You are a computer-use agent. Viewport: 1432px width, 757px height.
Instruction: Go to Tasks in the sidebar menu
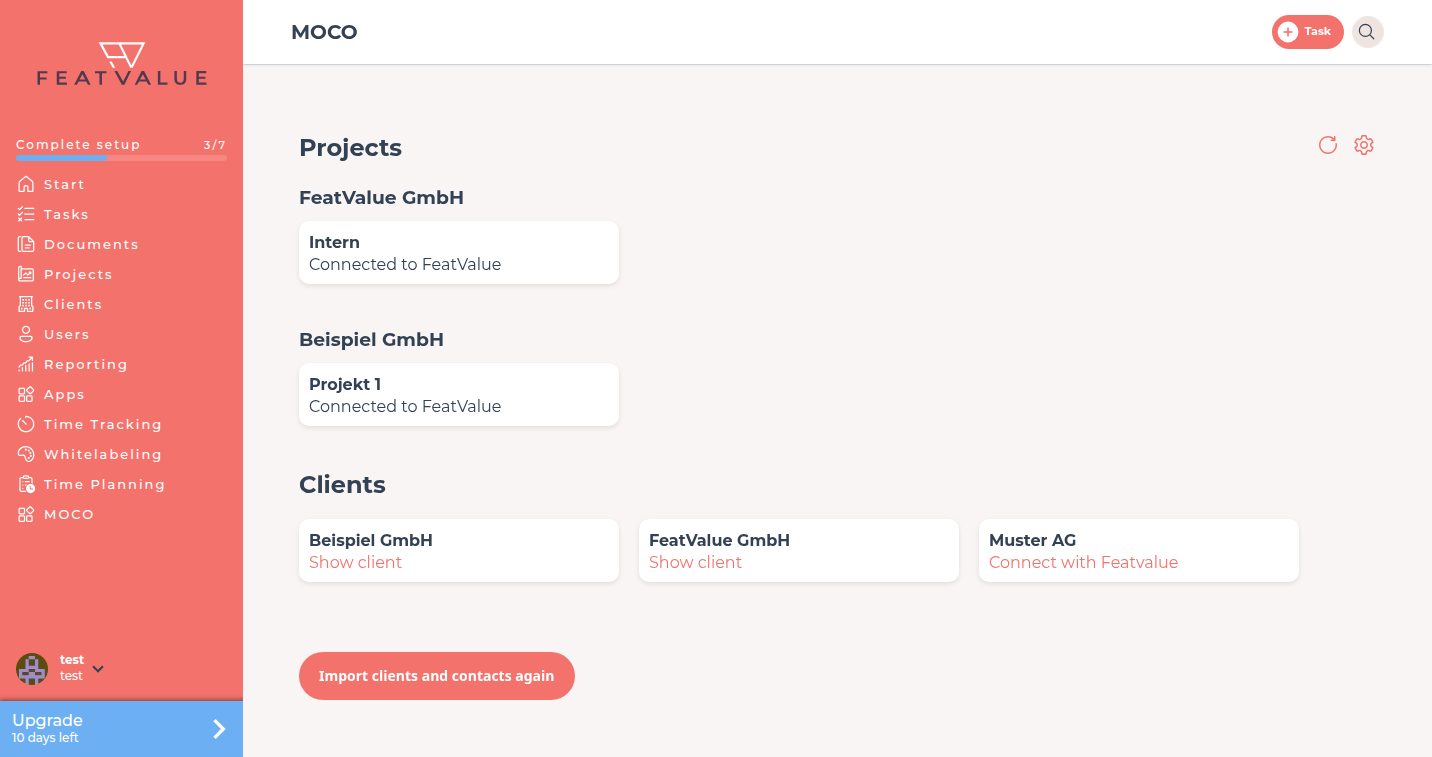(x=66, y=214)
